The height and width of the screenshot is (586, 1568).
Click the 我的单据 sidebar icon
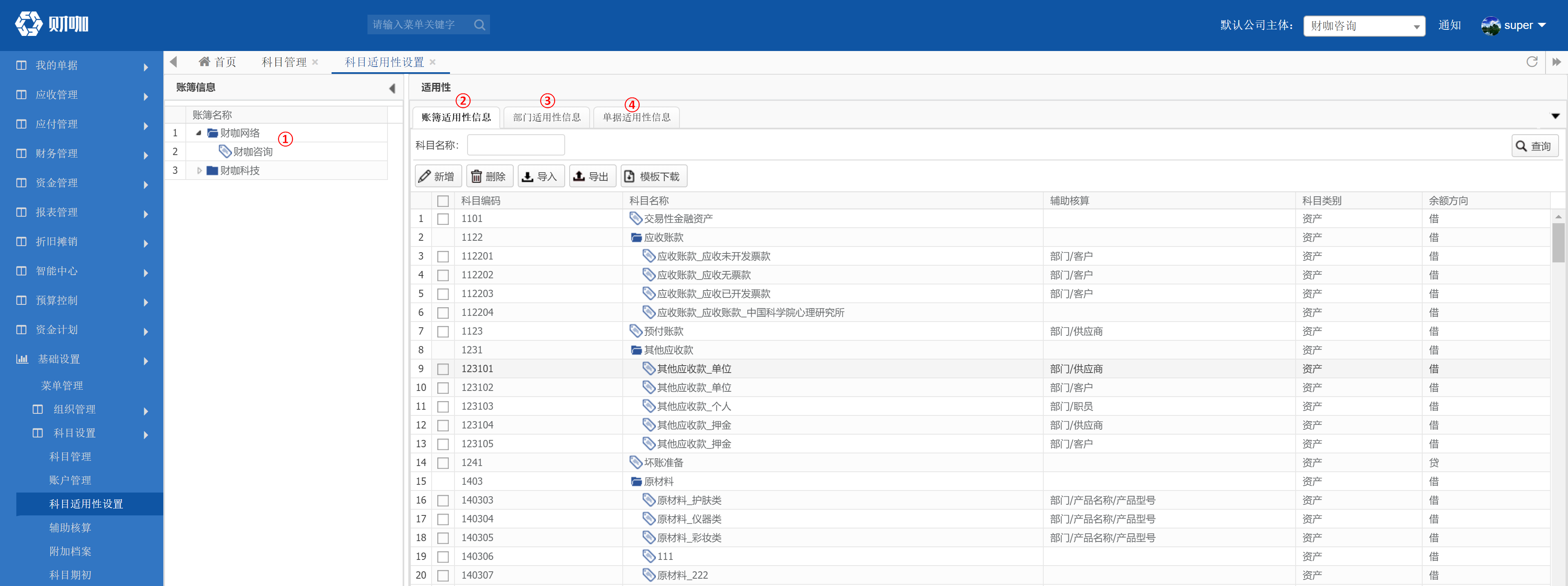(21, 65)
